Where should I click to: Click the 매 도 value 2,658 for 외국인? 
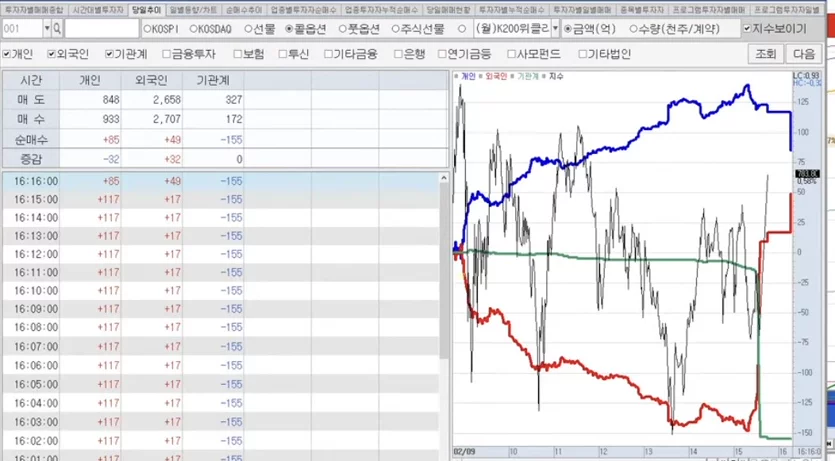pyautogui.click(x=167, y=100)
